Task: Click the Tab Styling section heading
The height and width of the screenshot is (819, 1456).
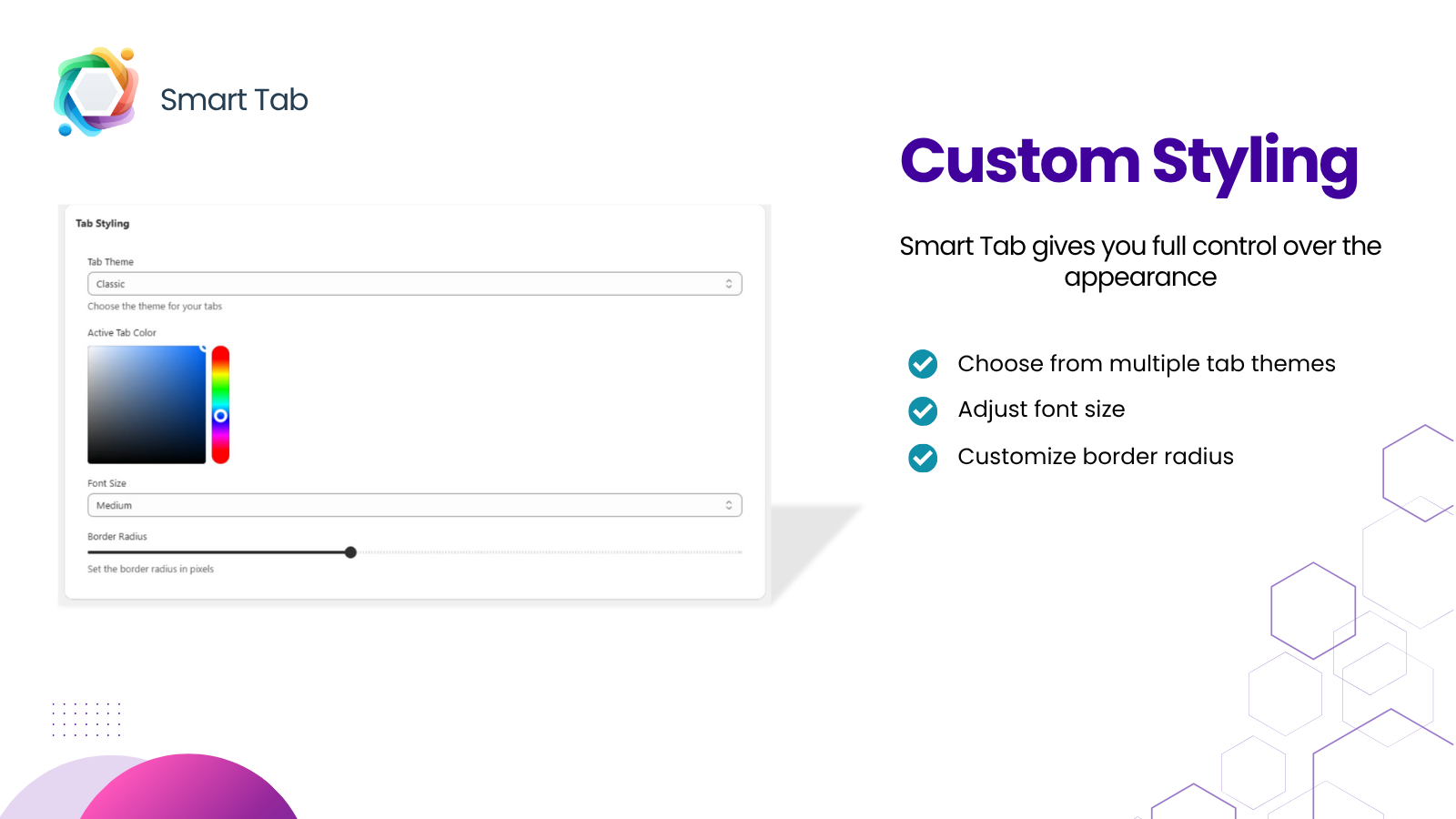Action: [103, 223]
